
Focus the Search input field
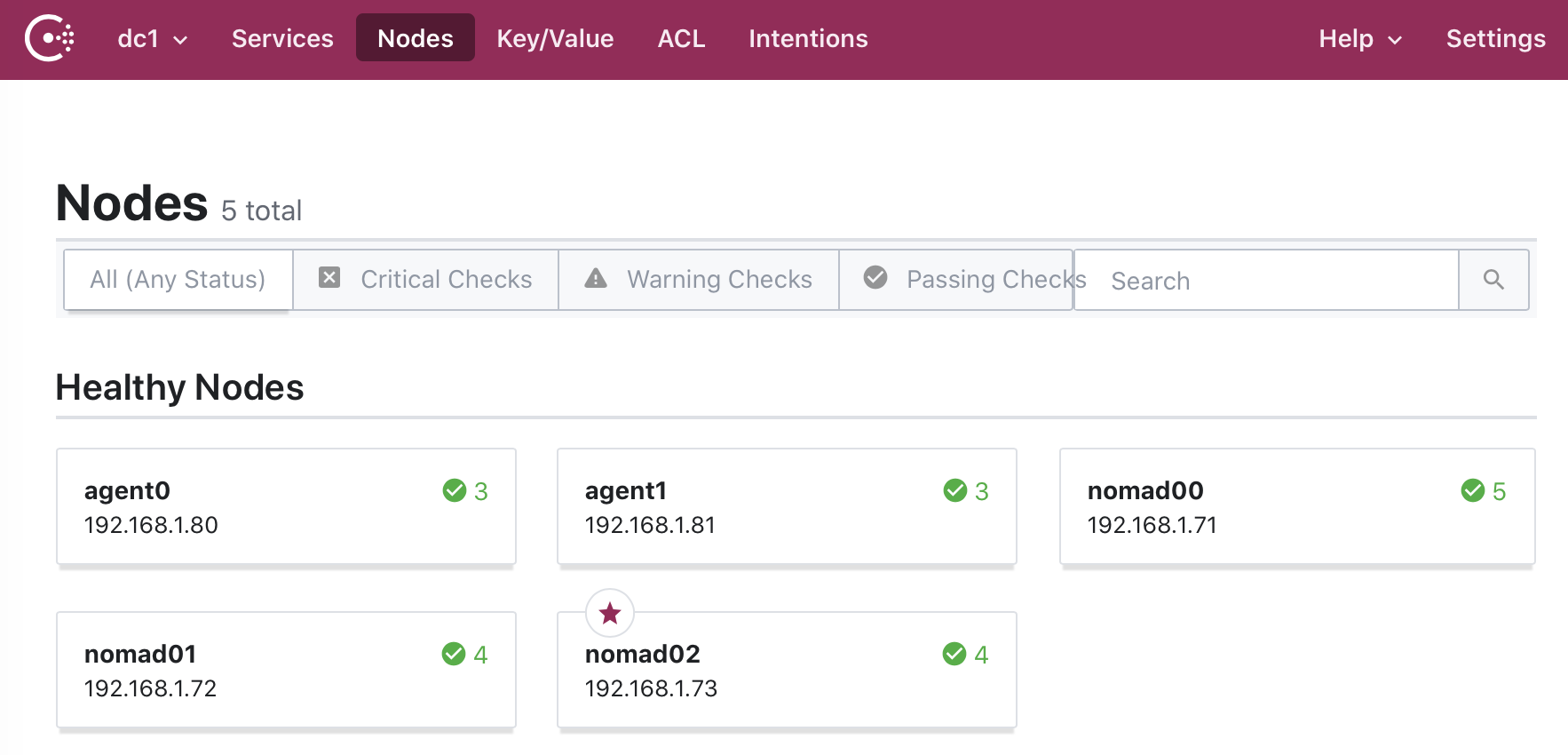(1266, 280)
